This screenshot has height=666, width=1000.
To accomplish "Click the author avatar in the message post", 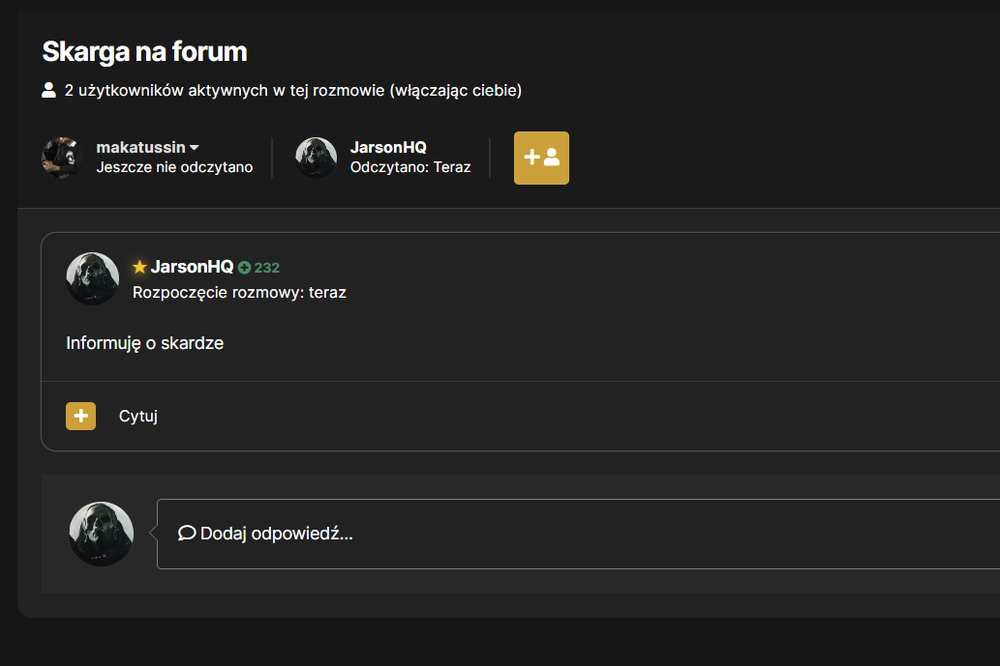I will [92, 278].
